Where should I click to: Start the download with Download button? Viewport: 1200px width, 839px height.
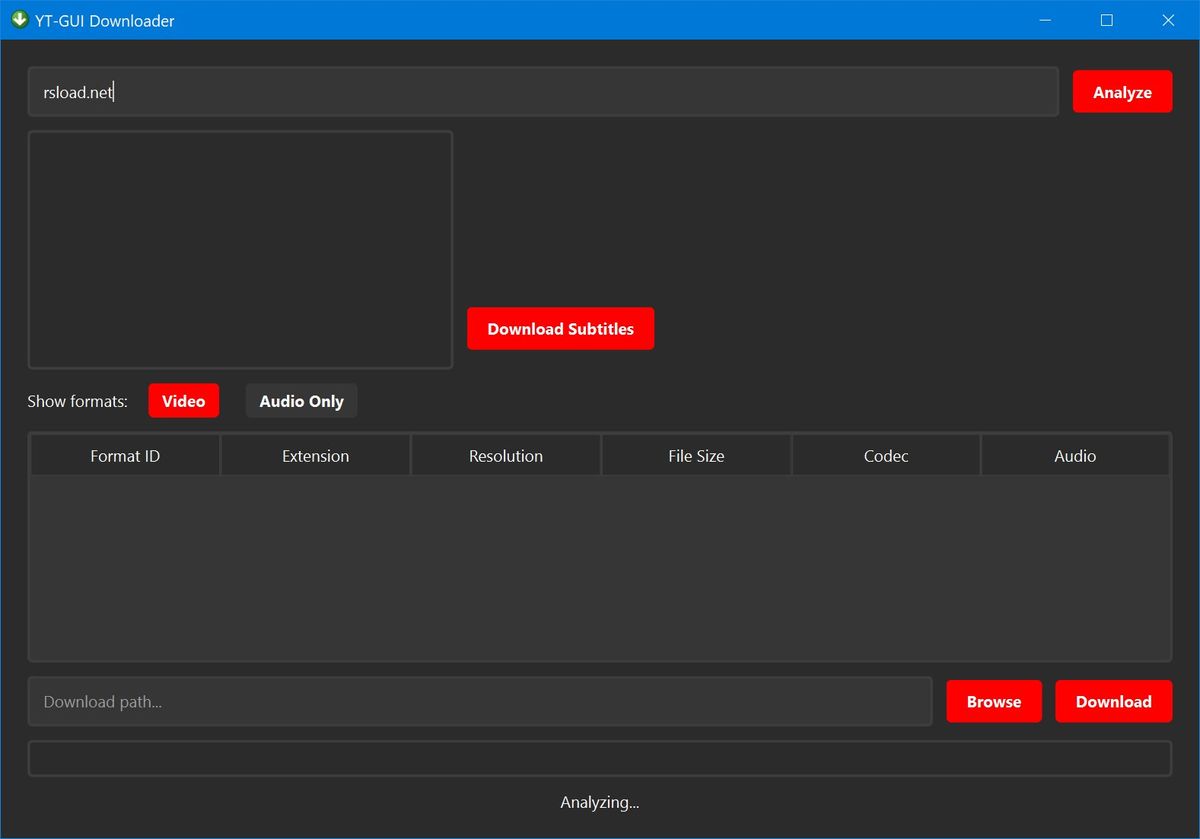click(1114, 702)
